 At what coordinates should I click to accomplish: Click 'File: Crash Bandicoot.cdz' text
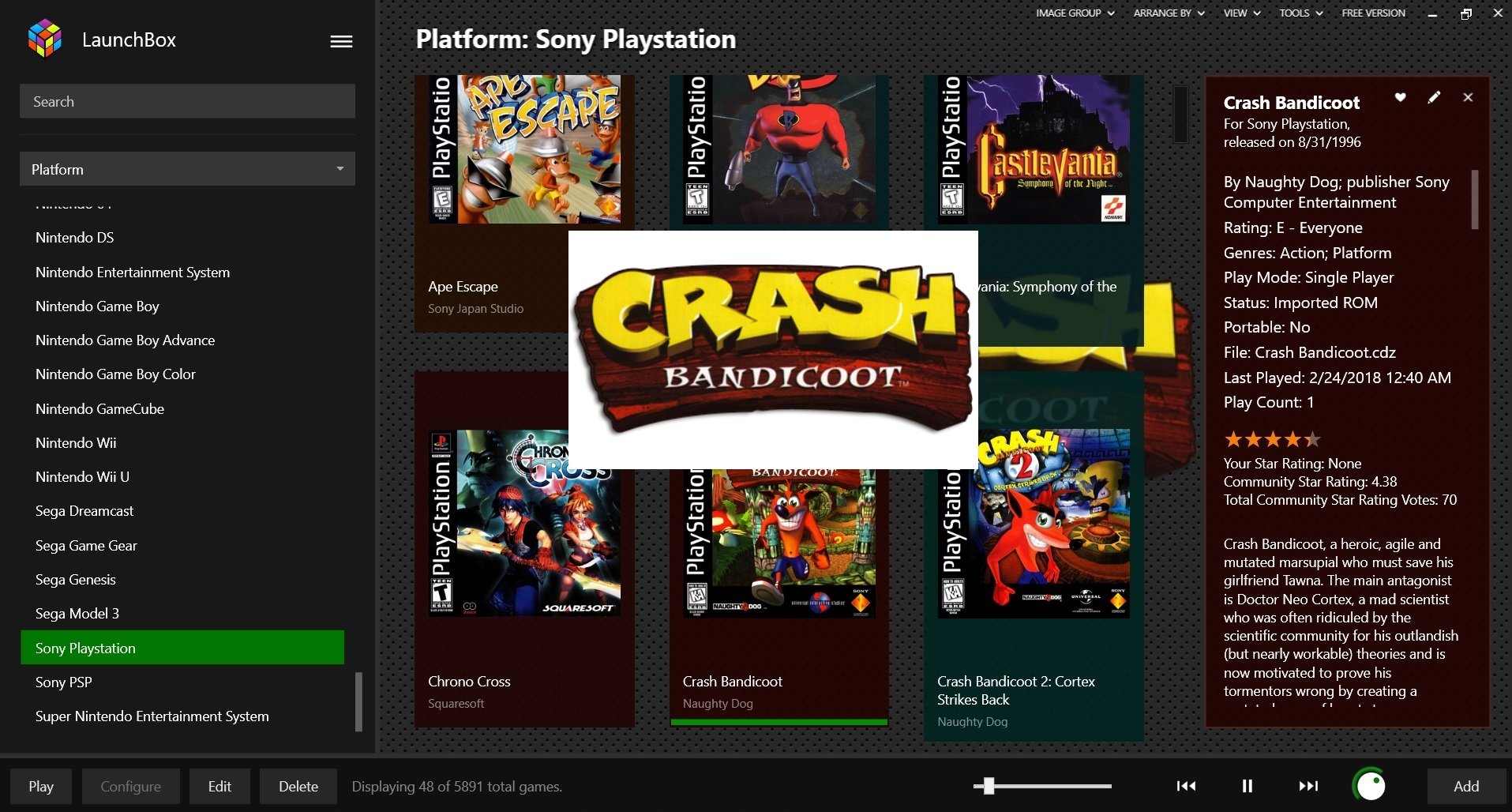tap(1310, 352)
